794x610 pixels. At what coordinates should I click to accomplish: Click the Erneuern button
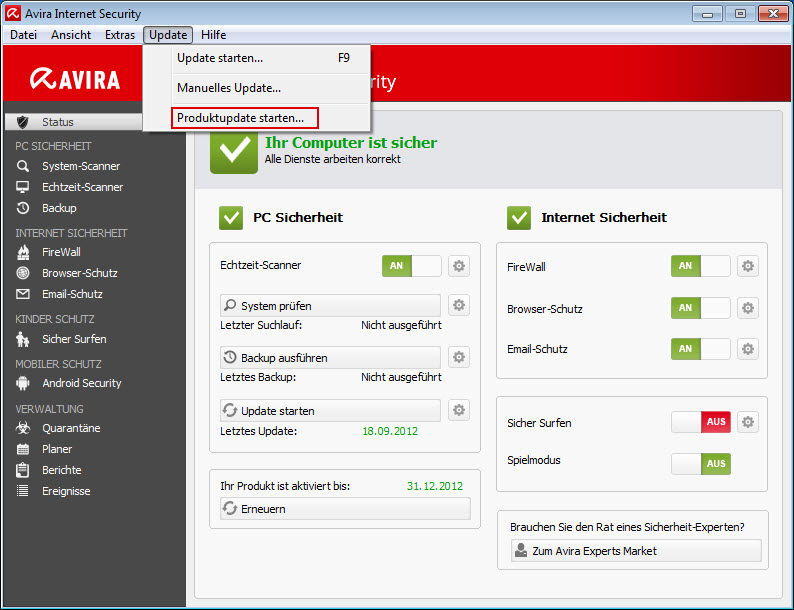pos(345,509)
